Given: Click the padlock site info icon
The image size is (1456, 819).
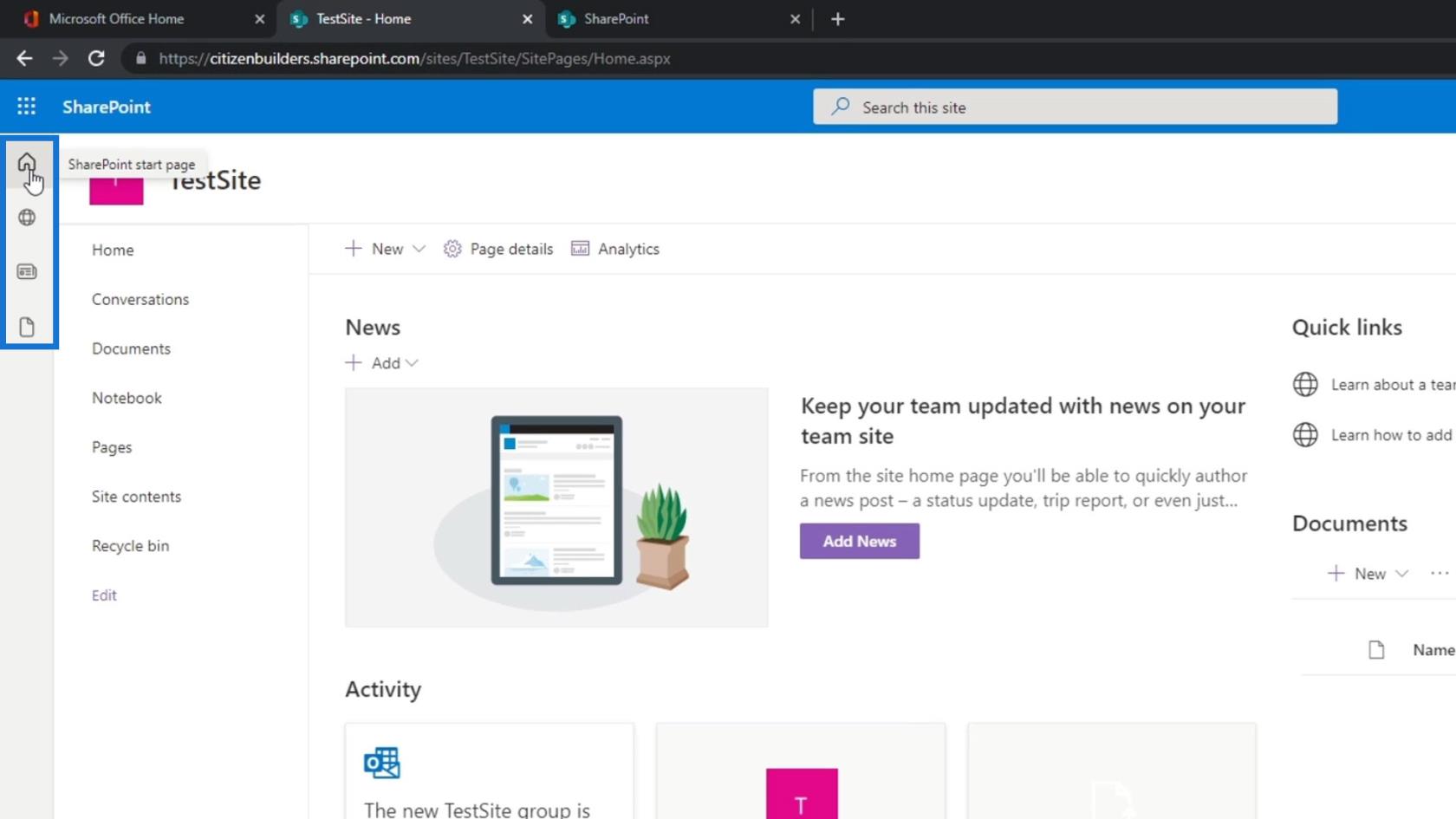Looking at the screenshot, I should click(140, 58).
